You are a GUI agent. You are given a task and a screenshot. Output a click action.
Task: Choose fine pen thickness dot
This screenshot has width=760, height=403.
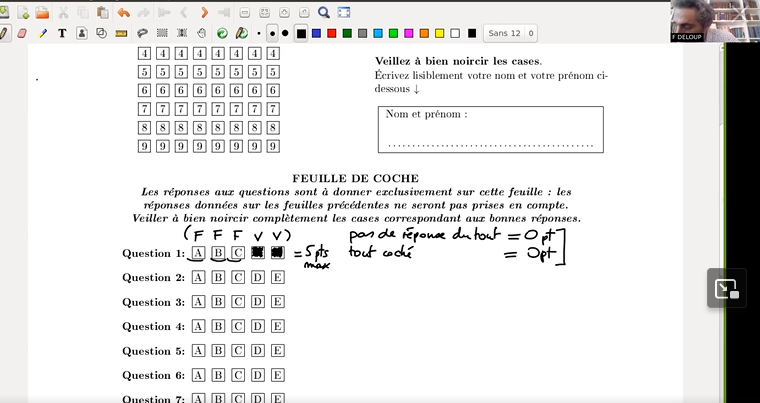(x=259, y=33)
